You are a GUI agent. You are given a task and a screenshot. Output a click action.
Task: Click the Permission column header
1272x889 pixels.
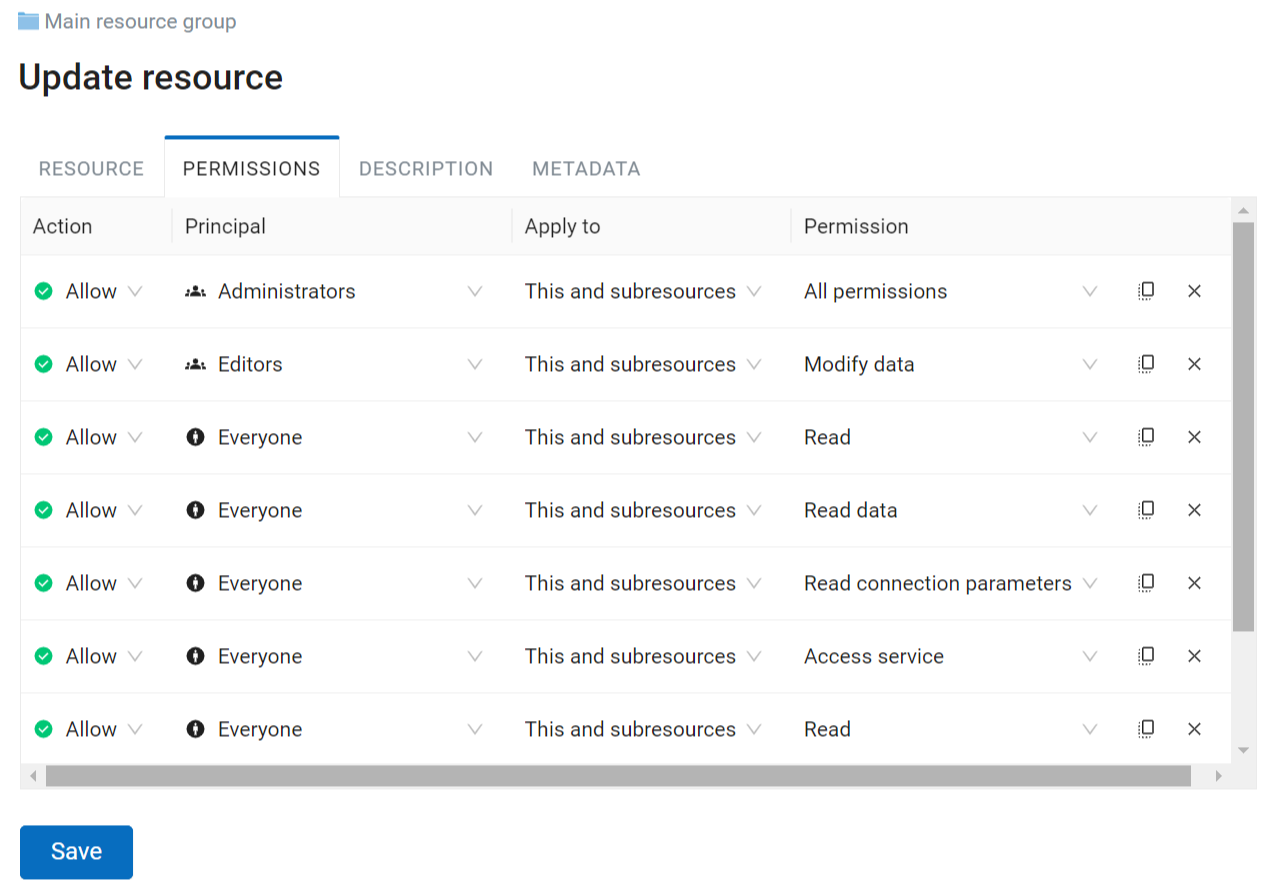point(856,226)
